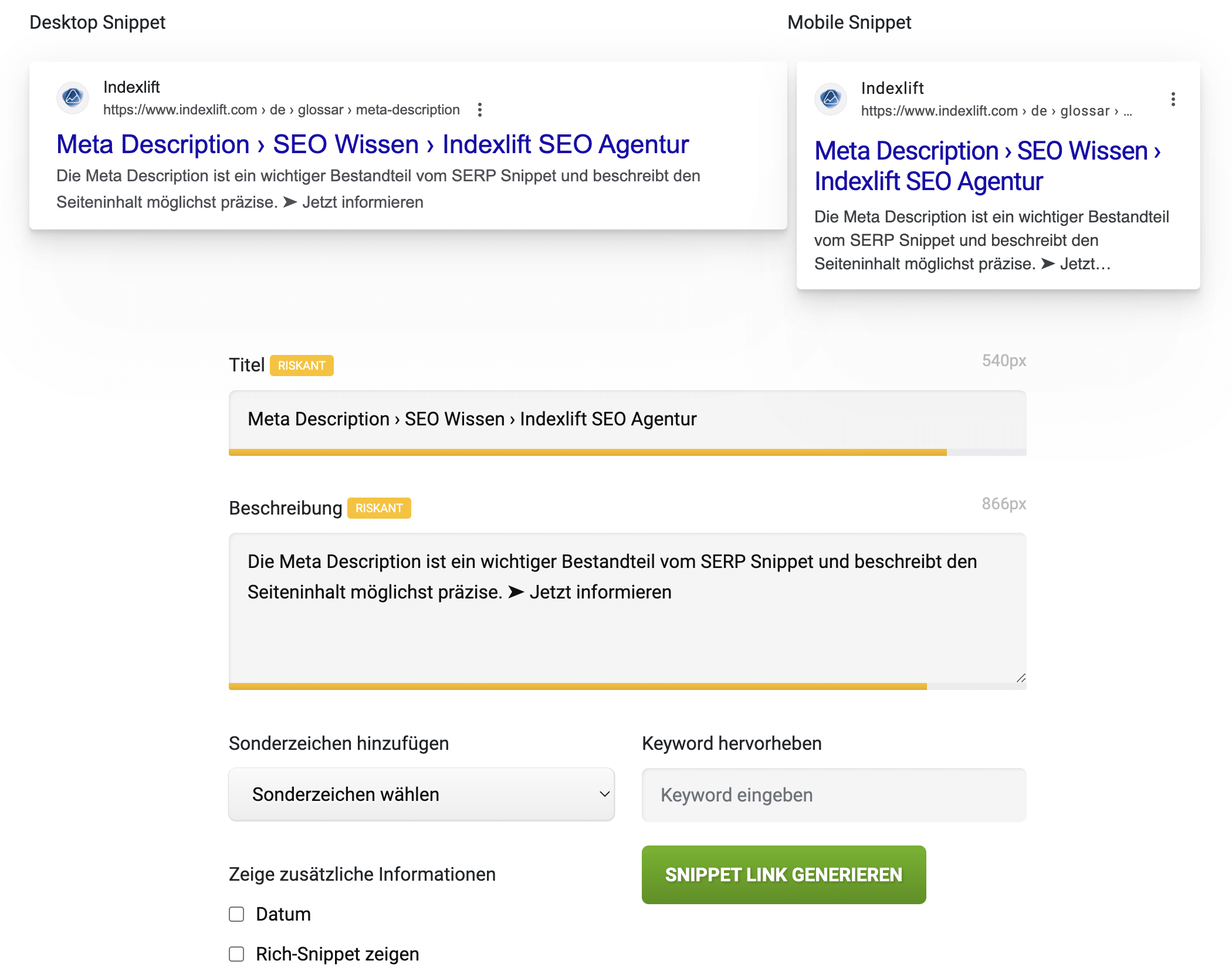Viewport: 1232px width, 974px height.
Task: Click the resize handle of Beschreibung textarea
Action: tap(1021, 678)
